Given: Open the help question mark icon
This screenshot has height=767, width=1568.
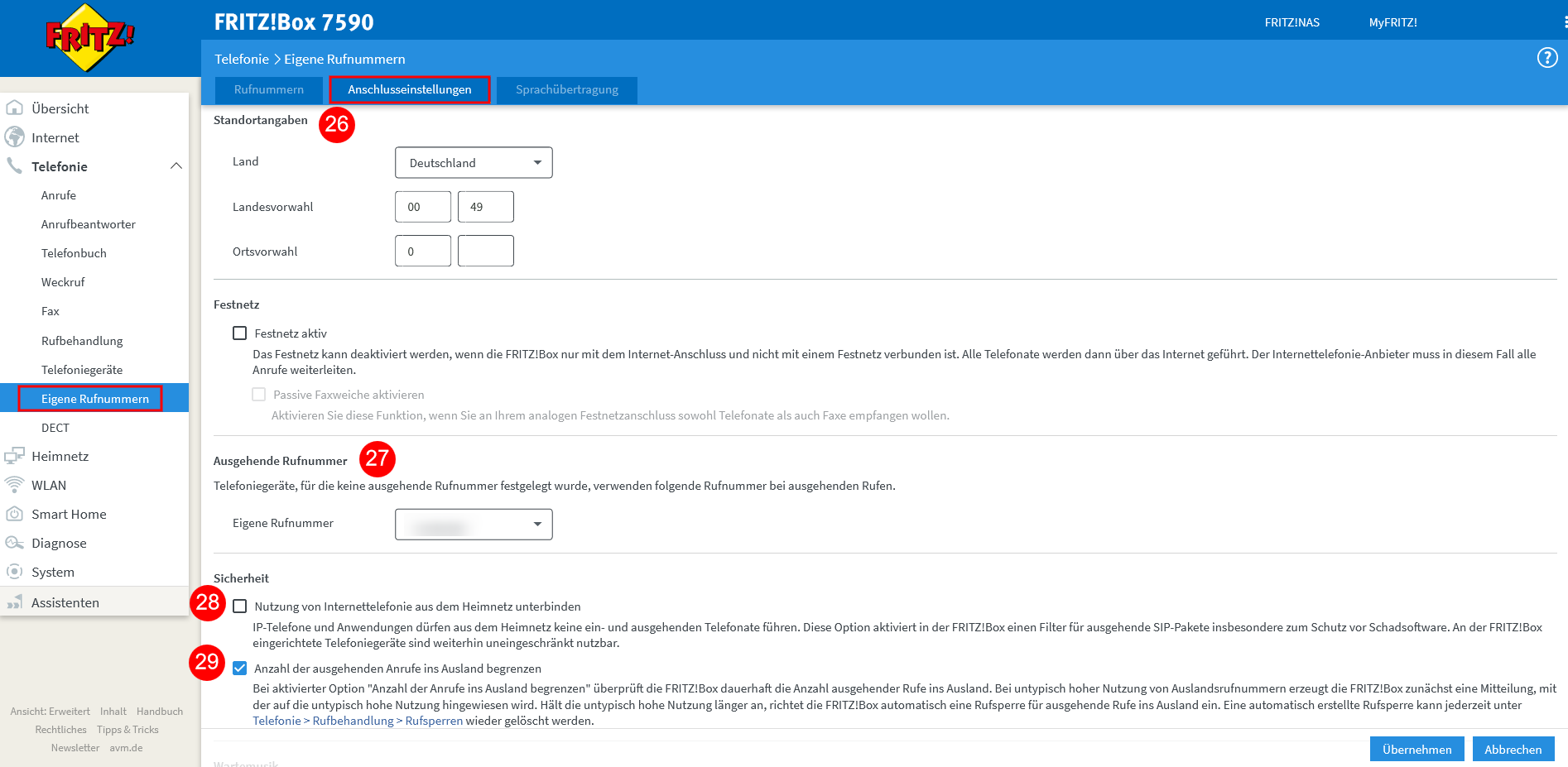Looking at the screenshot, I should click(x=1546, y=58).
